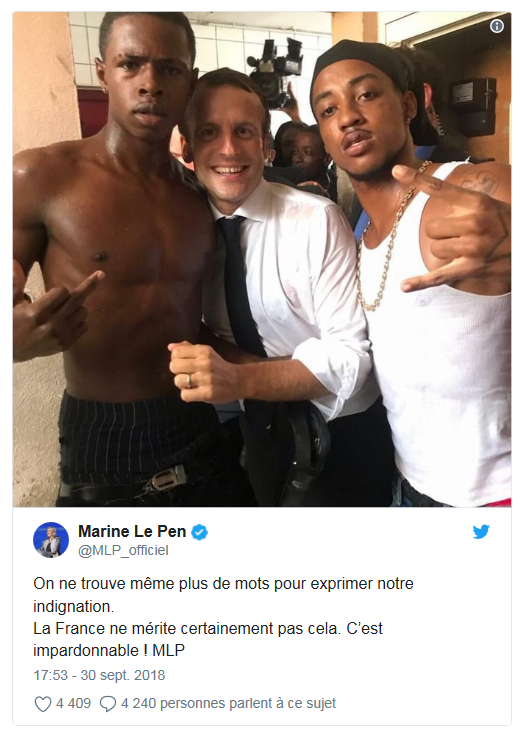The width and height of the screenshot is (522, 738).
Task: Click the reply speech bubble icon
Action: tap(108, 704)
